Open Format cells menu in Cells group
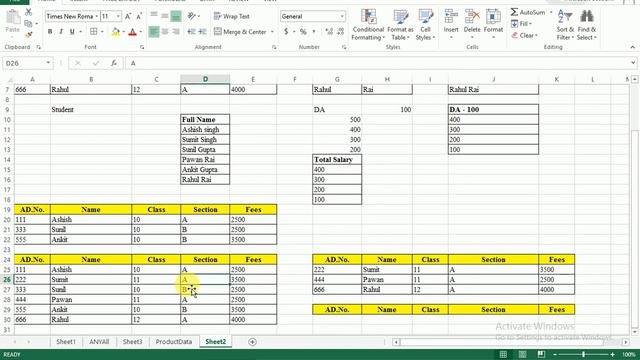This screenshot has height=360, width=640. pos(493,24)
